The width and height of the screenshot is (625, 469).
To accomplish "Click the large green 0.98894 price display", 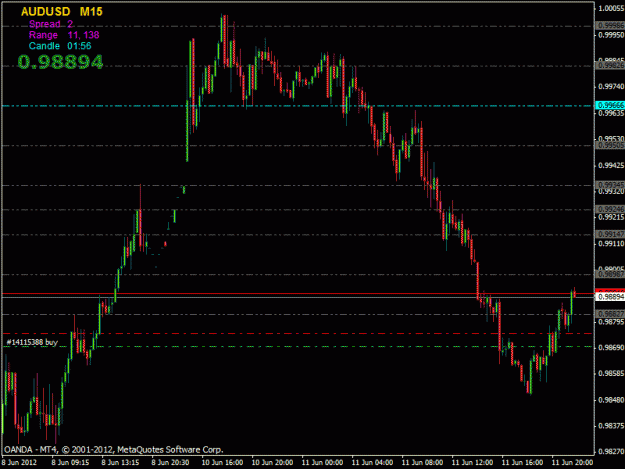I will (x=60, y=62).
